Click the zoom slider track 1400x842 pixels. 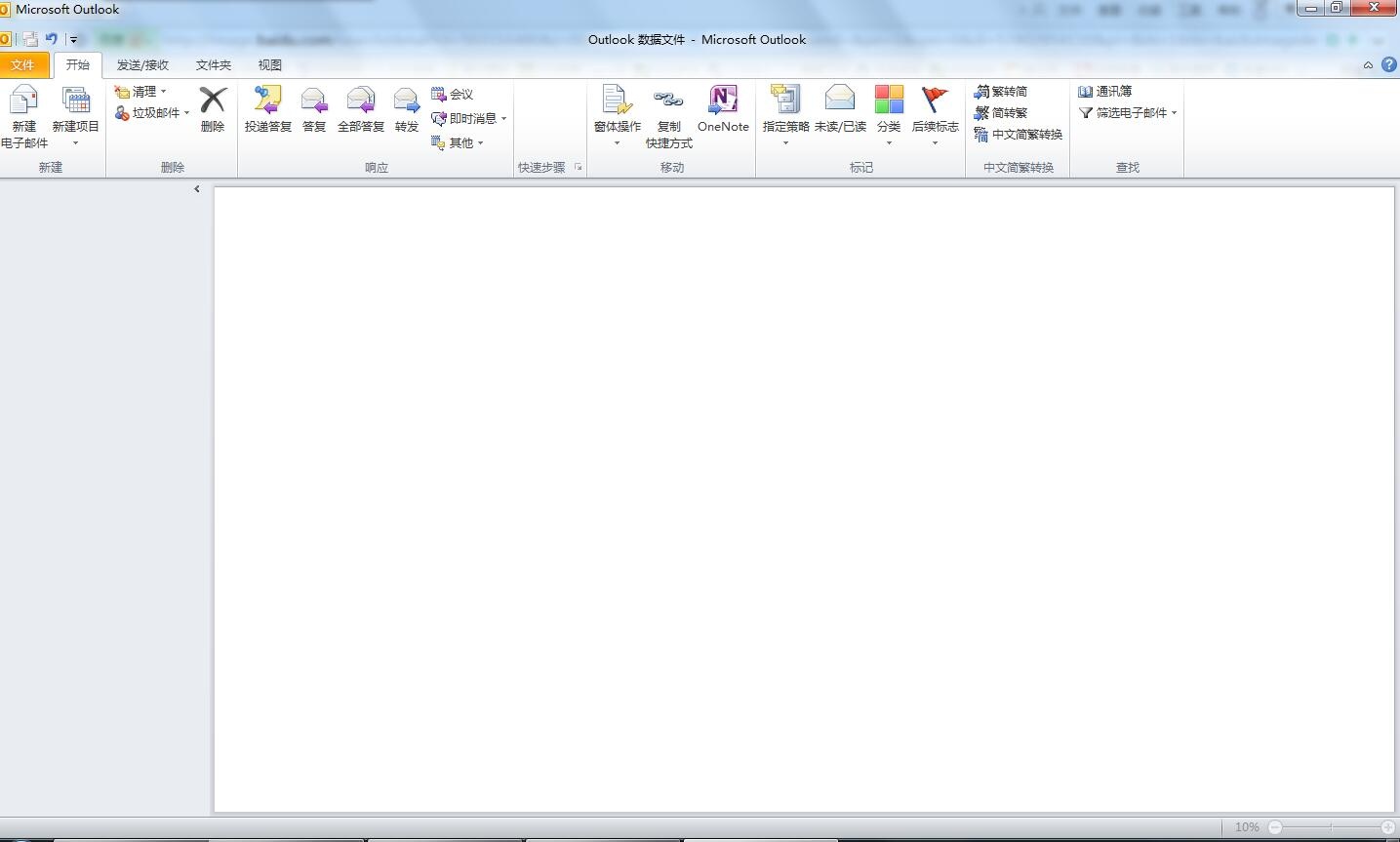tap(1331, 827)
